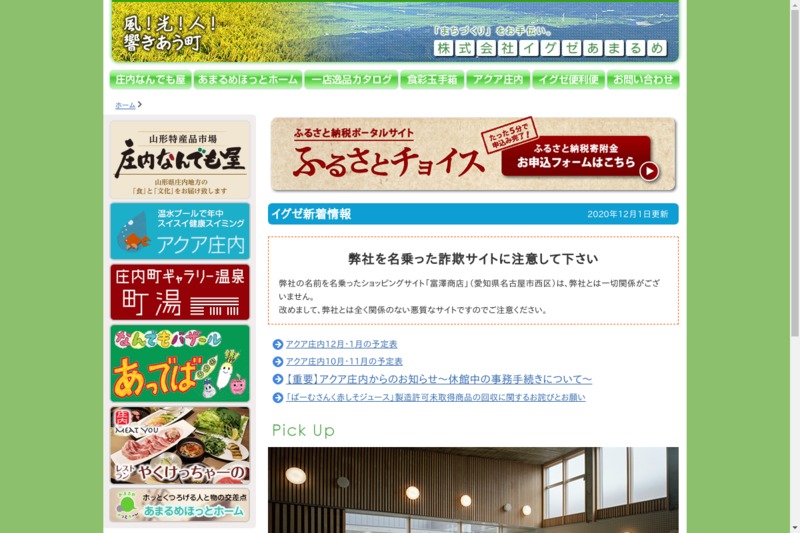Open the 庄内なんでも屋 sidebar banner

pos(180,160)
